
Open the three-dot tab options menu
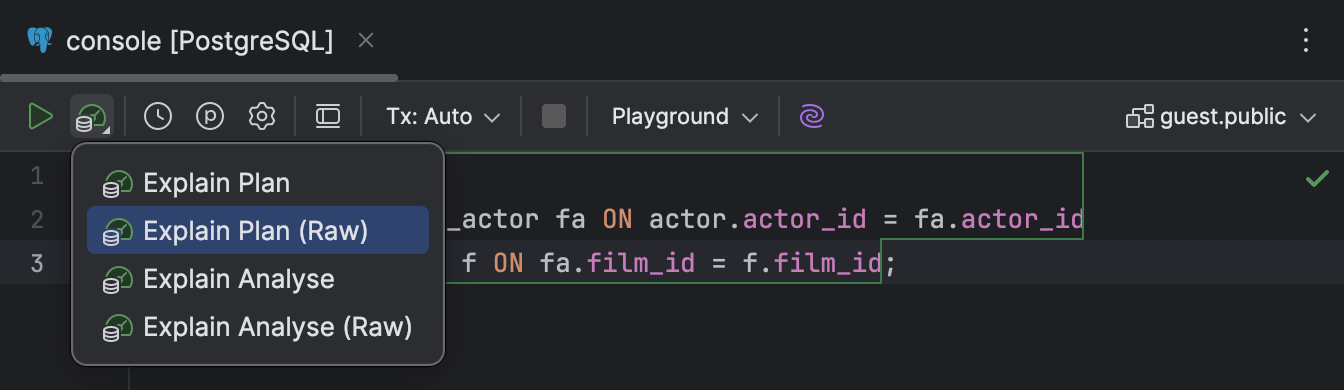[x=1305, y=40]
